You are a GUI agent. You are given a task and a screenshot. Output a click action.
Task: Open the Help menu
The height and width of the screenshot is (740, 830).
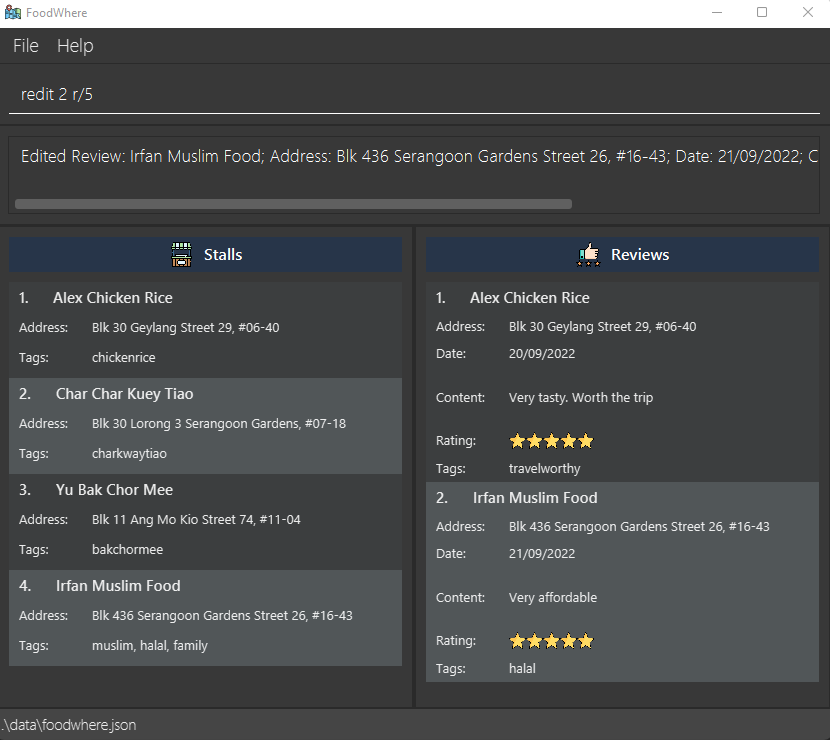75,46
